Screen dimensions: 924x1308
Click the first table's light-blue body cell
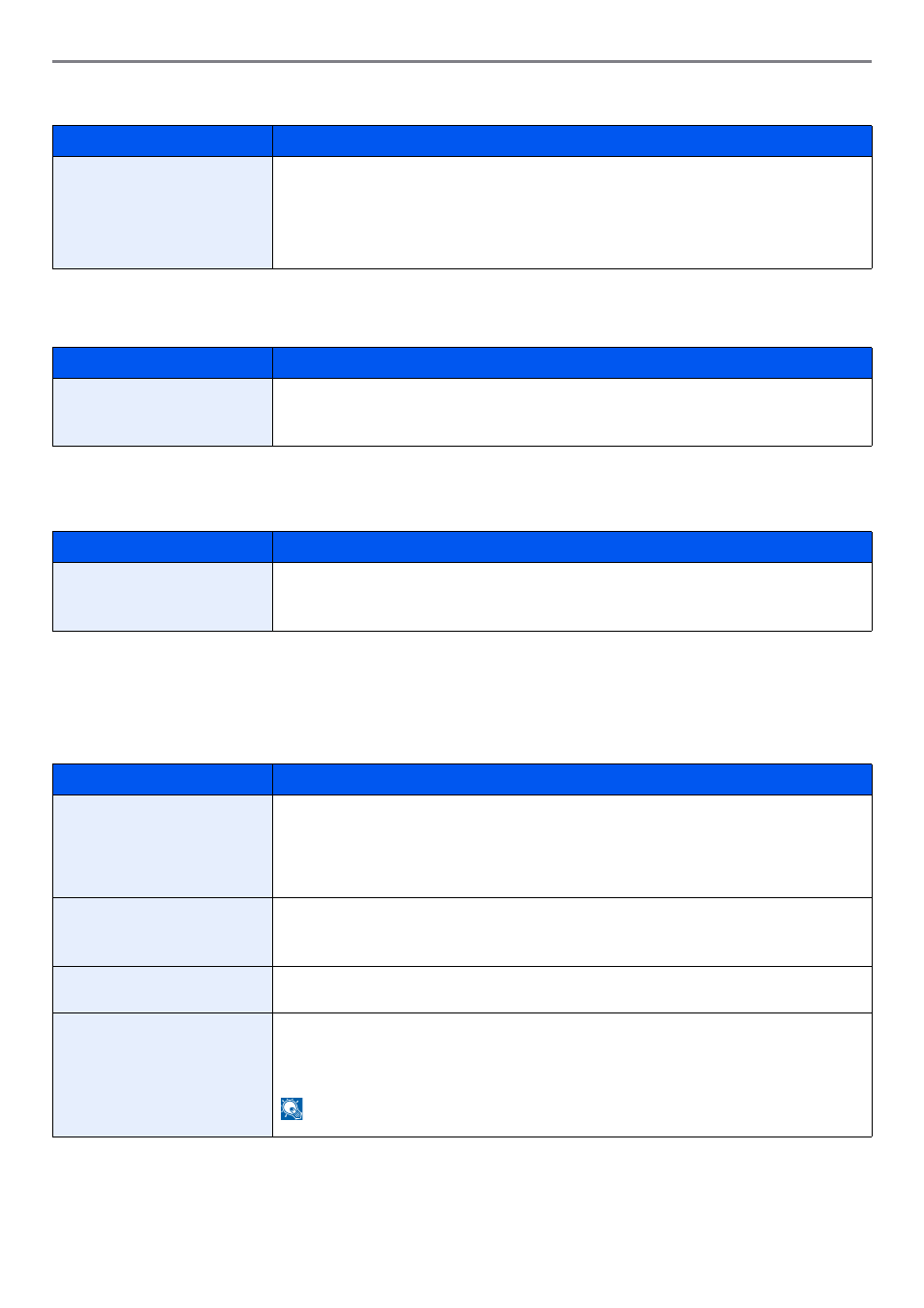[x=163, y=212]
